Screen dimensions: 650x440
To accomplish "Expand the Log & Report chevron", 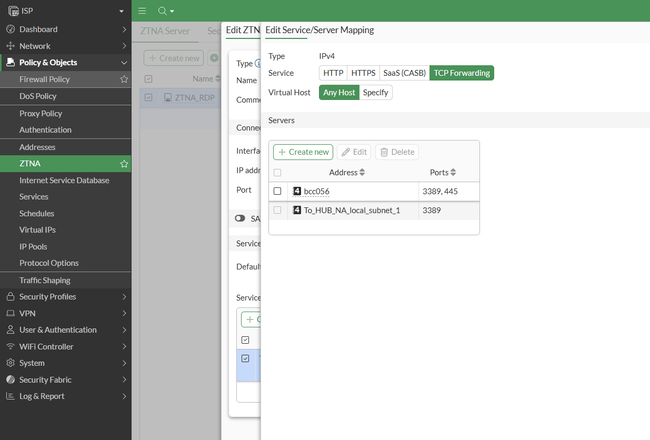I will click(124, 396).
